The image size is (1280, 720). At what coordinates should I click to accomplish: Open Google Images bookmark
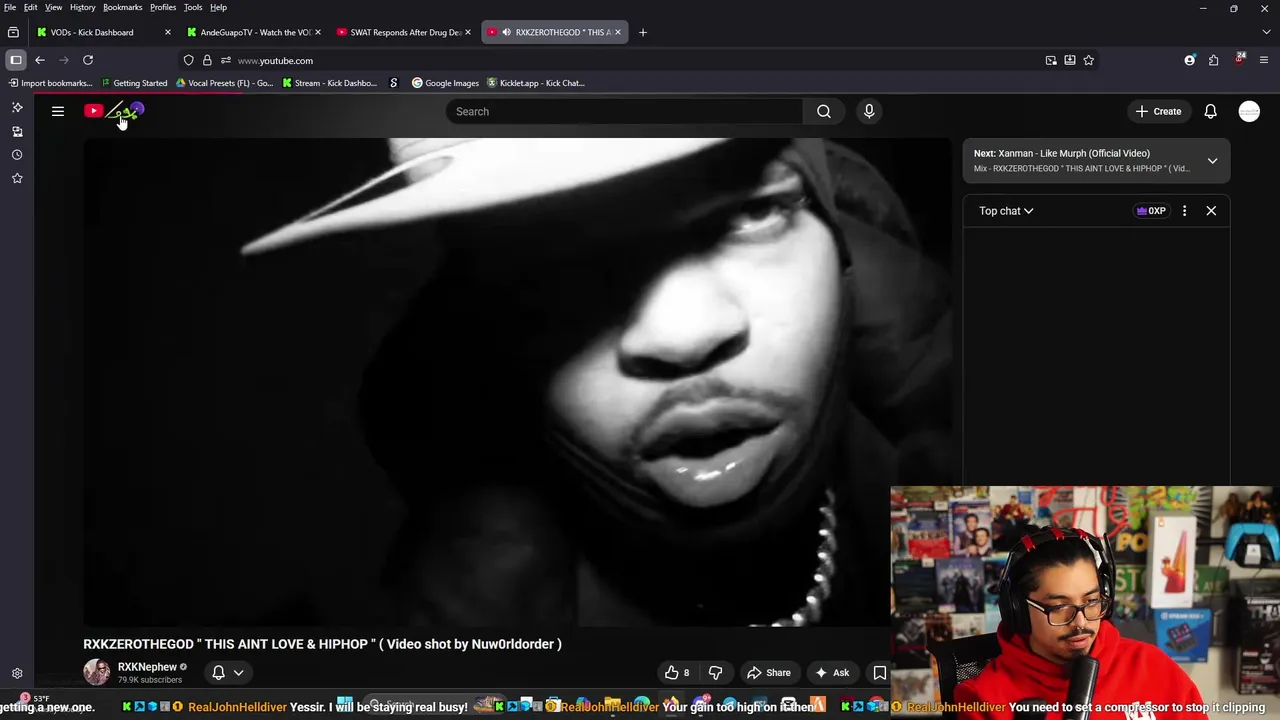click(x=446, y=83)
